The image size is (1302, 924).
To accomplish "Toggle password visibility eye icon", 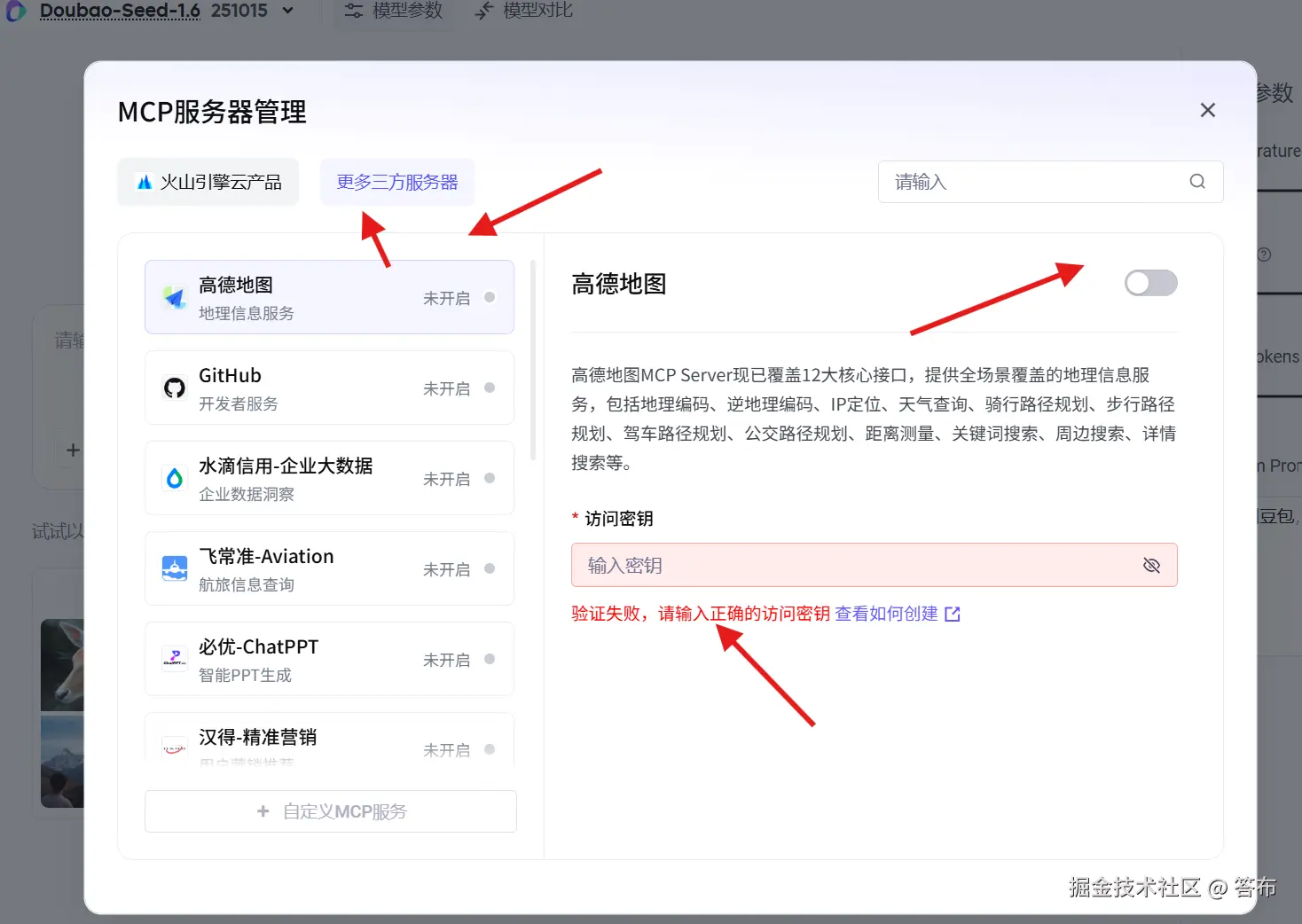I will (1152, 565).
